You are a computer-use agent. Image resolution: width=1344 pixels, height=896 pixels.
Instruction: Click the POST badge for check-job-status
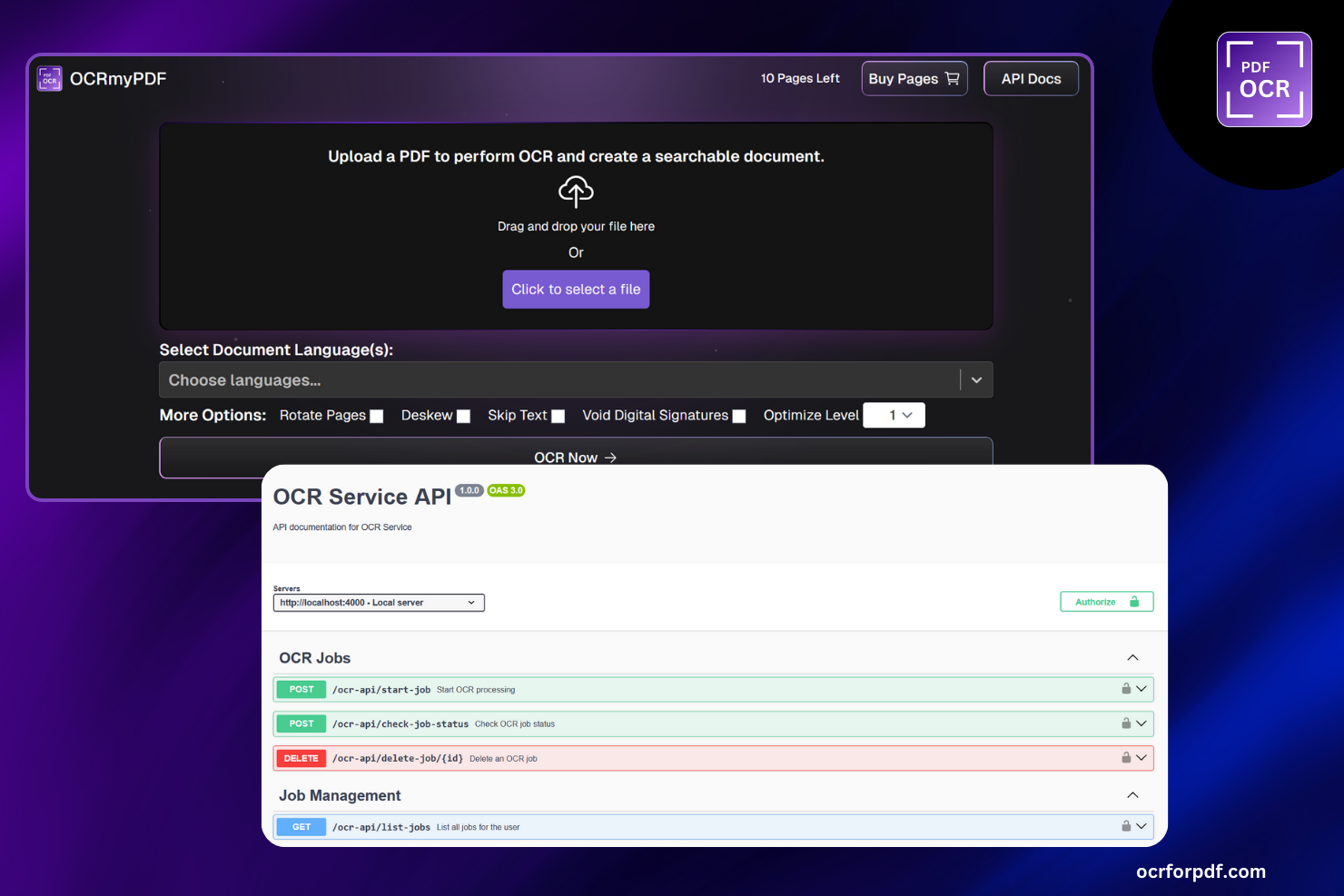301,724
